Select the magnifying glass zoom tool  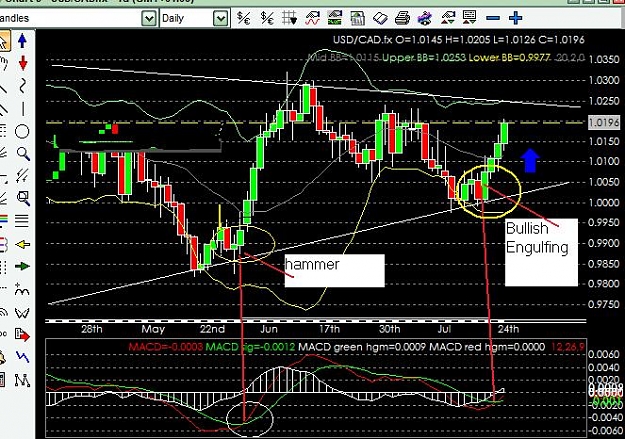[x=23, y=154]
